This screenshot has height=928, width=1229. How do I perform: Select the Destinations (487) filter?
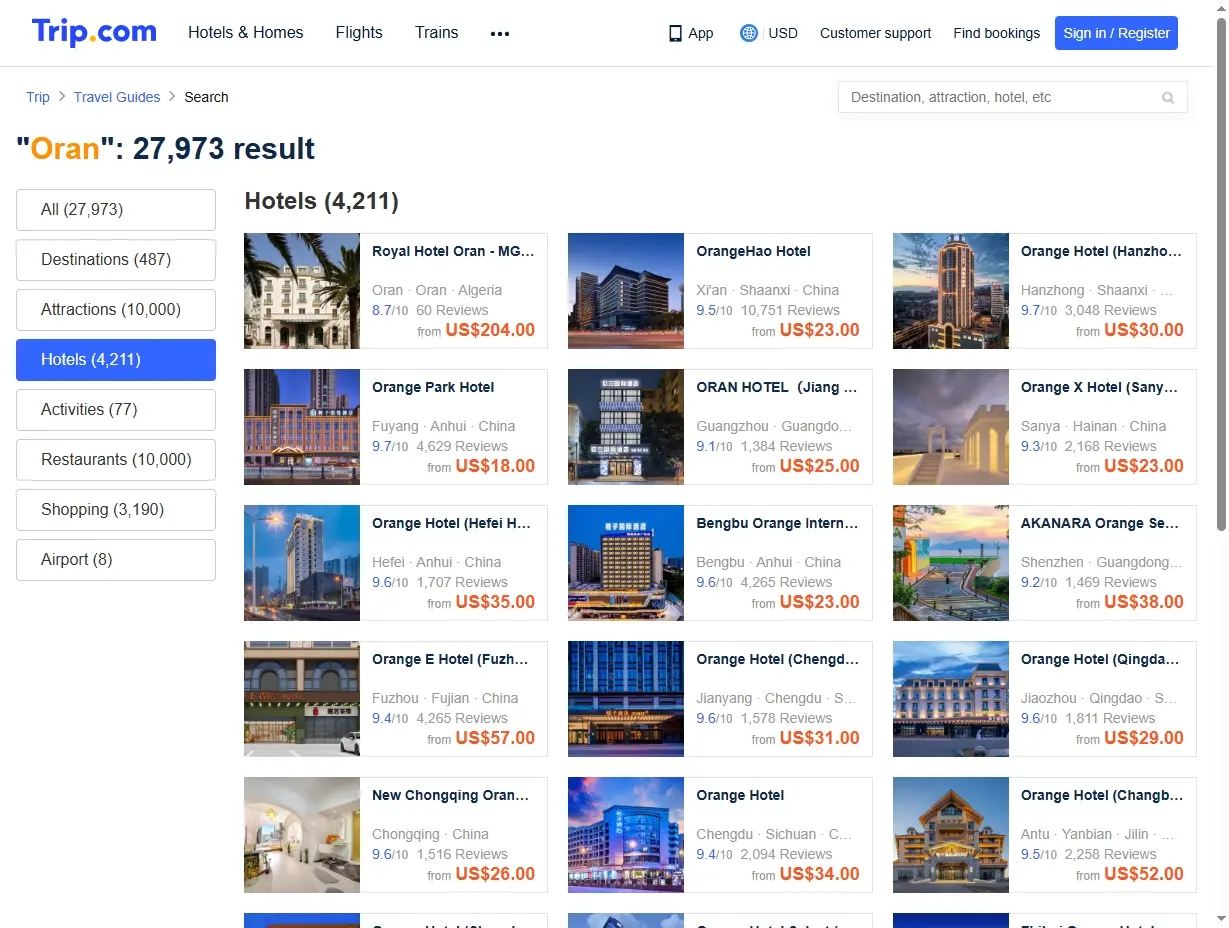(x=116, y=260)
